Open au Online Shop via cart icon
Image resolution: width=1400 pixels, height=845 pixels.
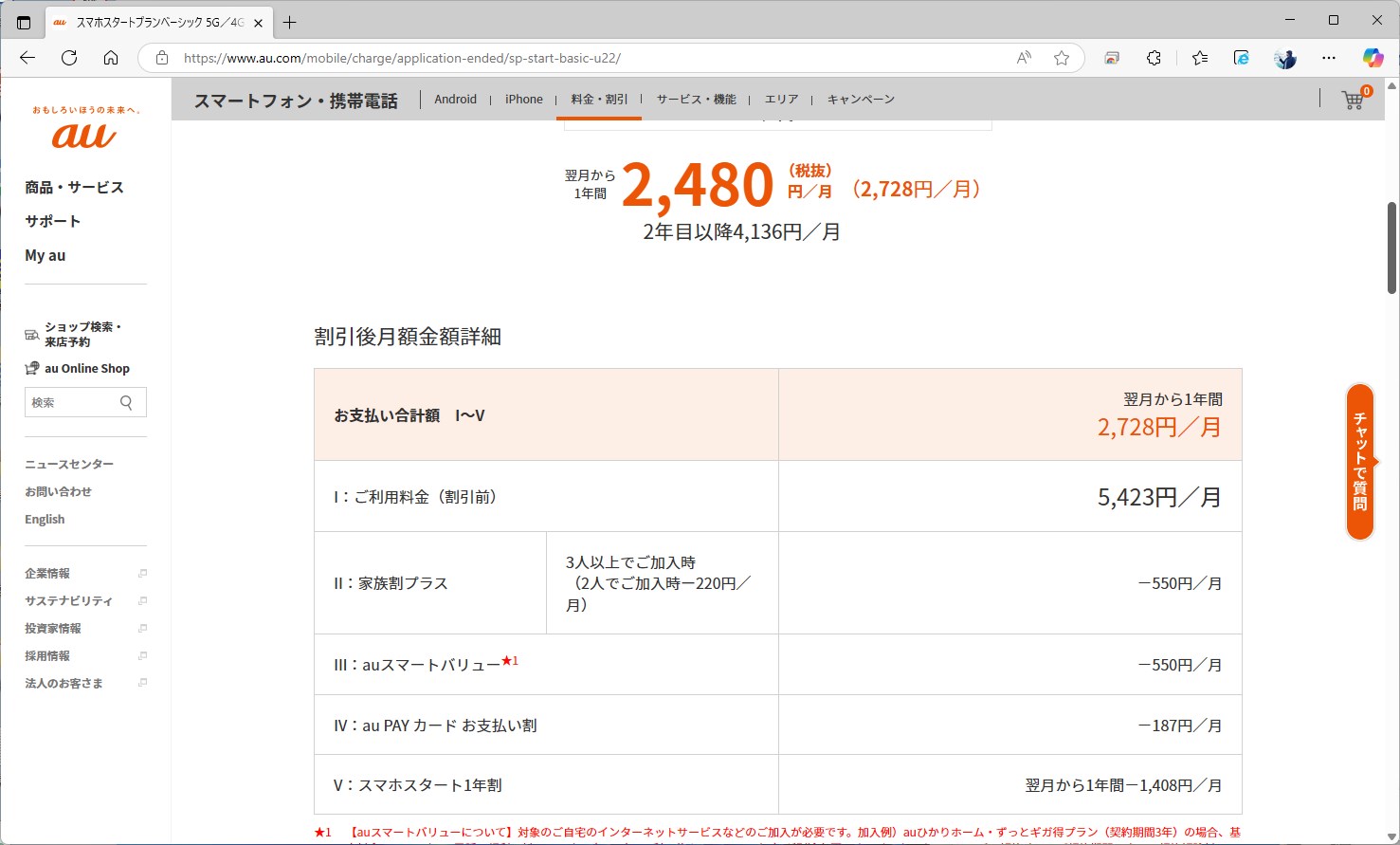pos(30,368)
